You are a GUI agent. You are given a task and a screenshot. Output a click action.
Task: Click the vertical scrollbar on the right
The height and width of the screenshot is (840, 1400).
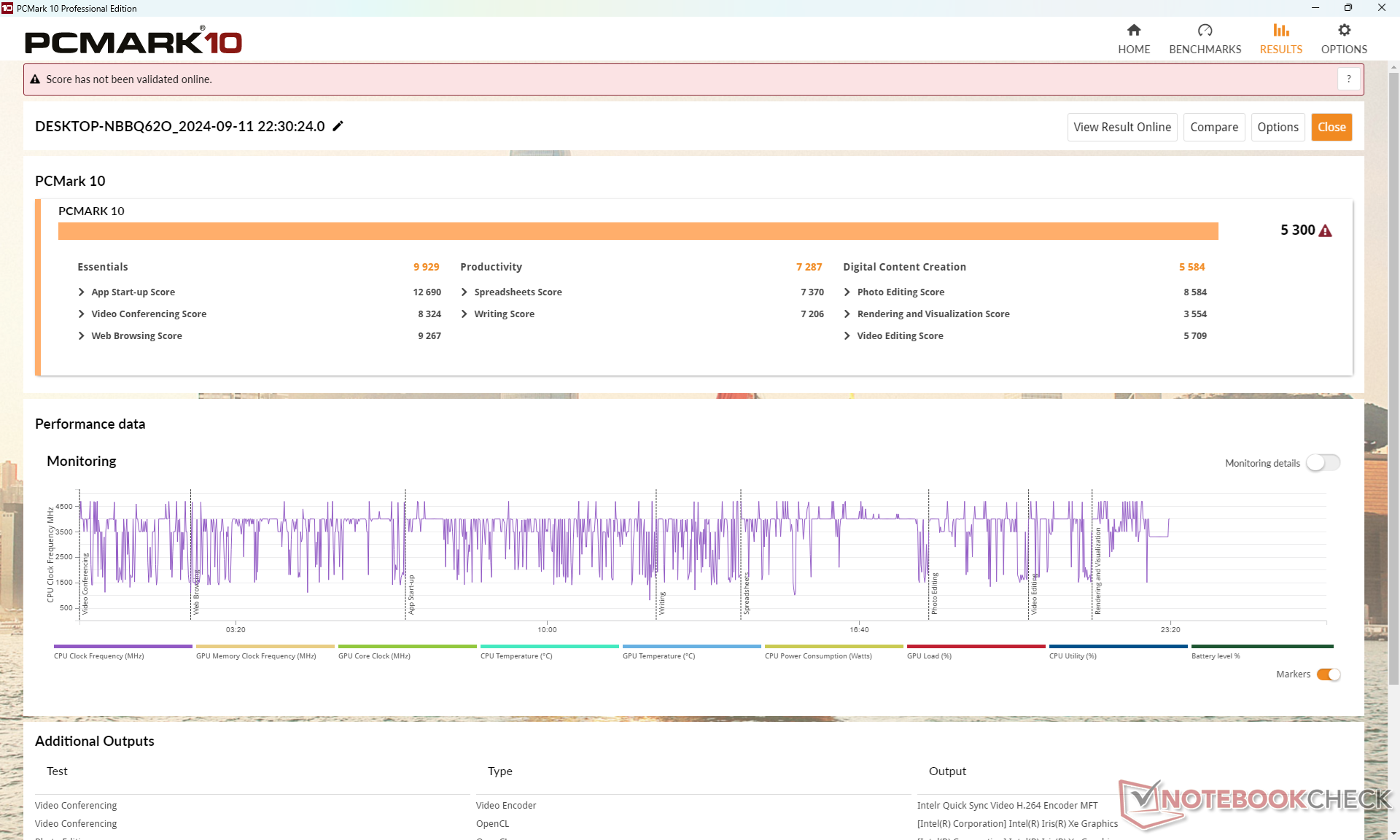[x=1393, y=379]
